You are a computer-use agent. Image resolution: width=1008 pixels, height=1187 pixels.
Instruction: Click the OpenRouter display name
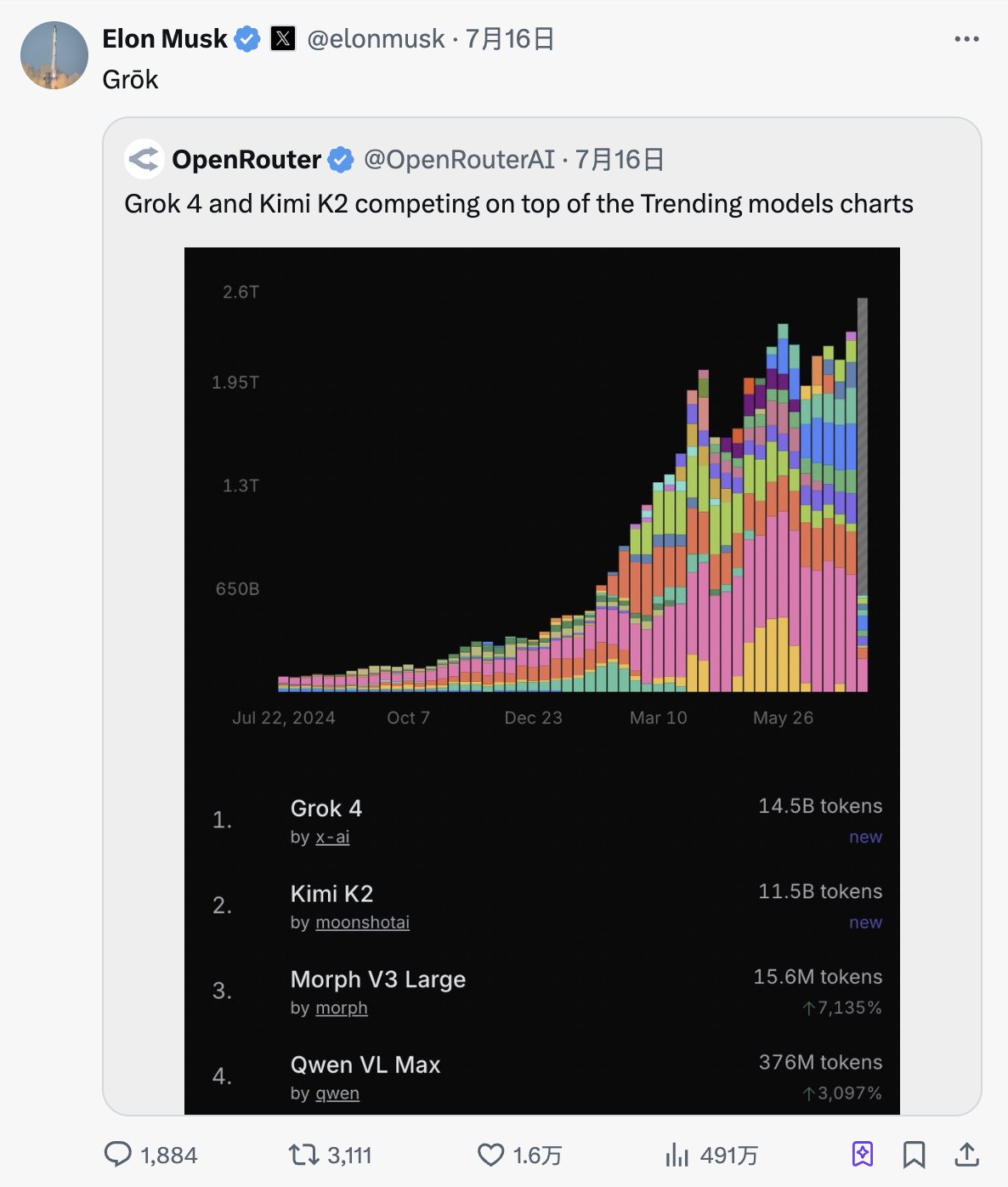pyautogui.click(x=246, y=159)
